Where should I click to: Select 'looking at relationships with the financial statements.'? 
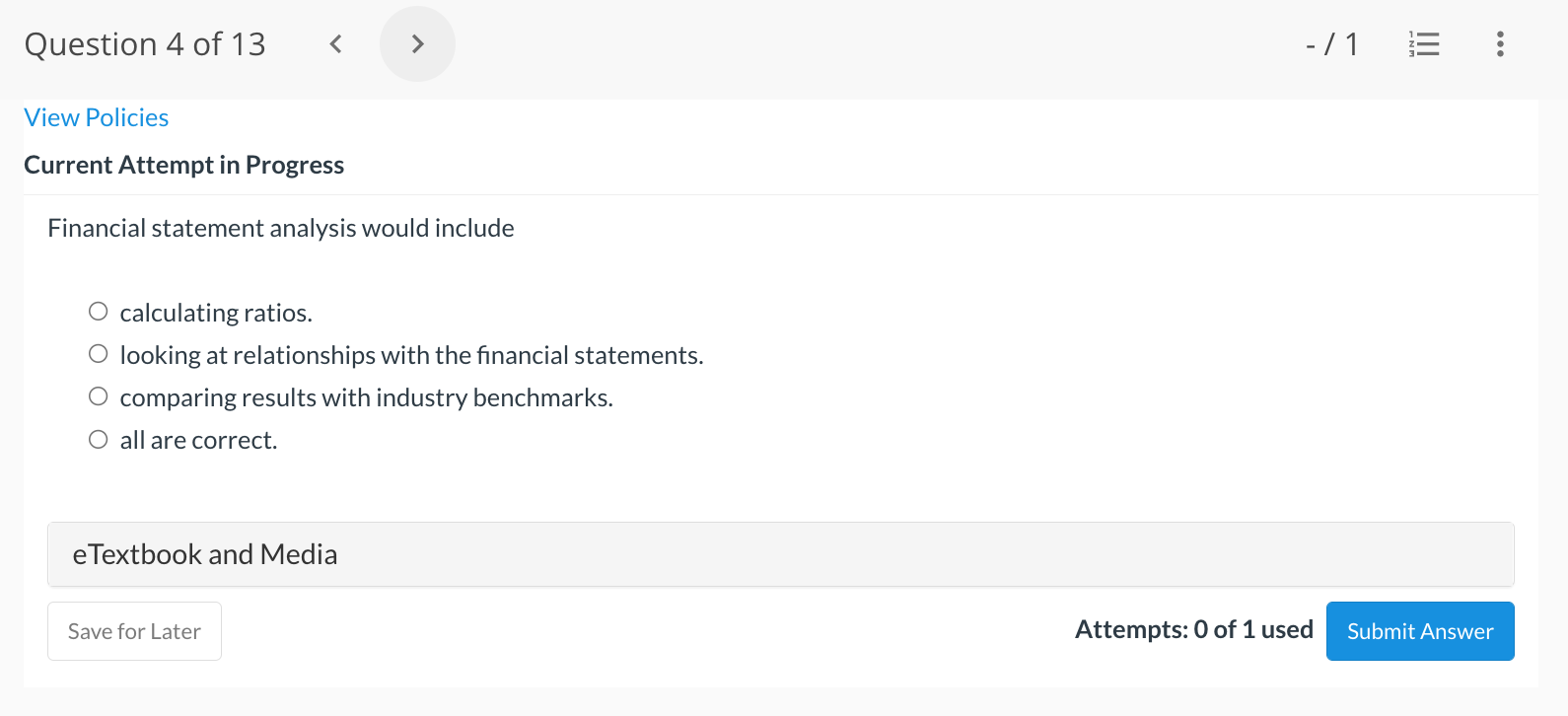[98, 353]
